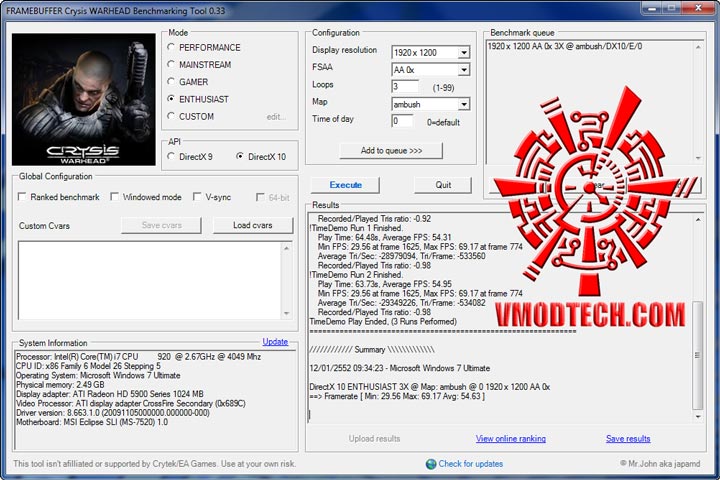This screenshot has width=720, height=480.
Task: Click the Update link in System Information
Action: click(x=275, y=342)
